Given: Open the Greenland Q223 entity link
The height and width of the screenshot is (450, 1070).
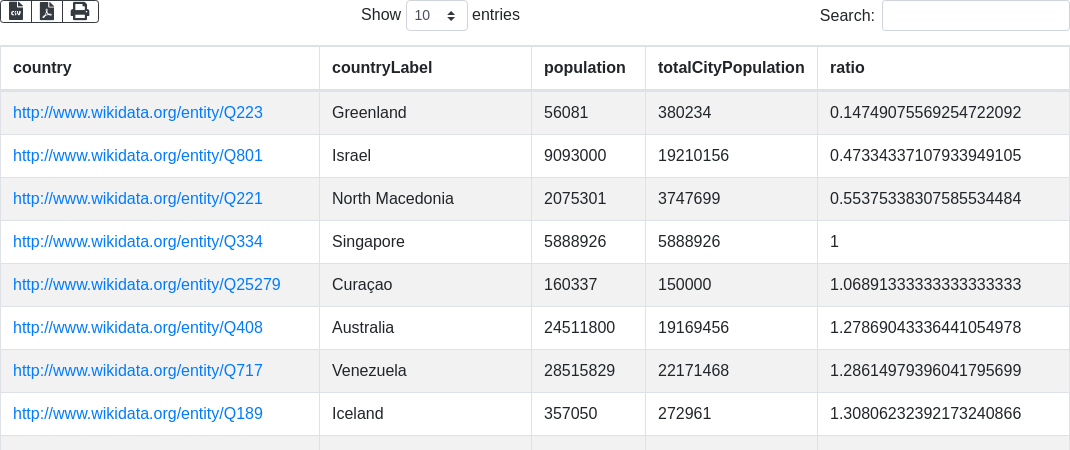Looking at the screenshot, I should click(x=138, y=113).
